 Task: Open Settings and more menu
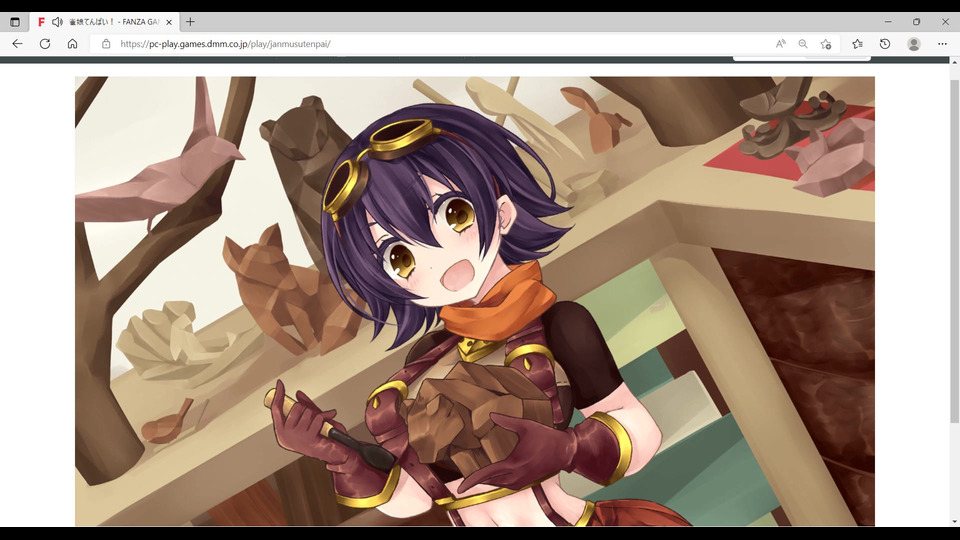[942, 44]
